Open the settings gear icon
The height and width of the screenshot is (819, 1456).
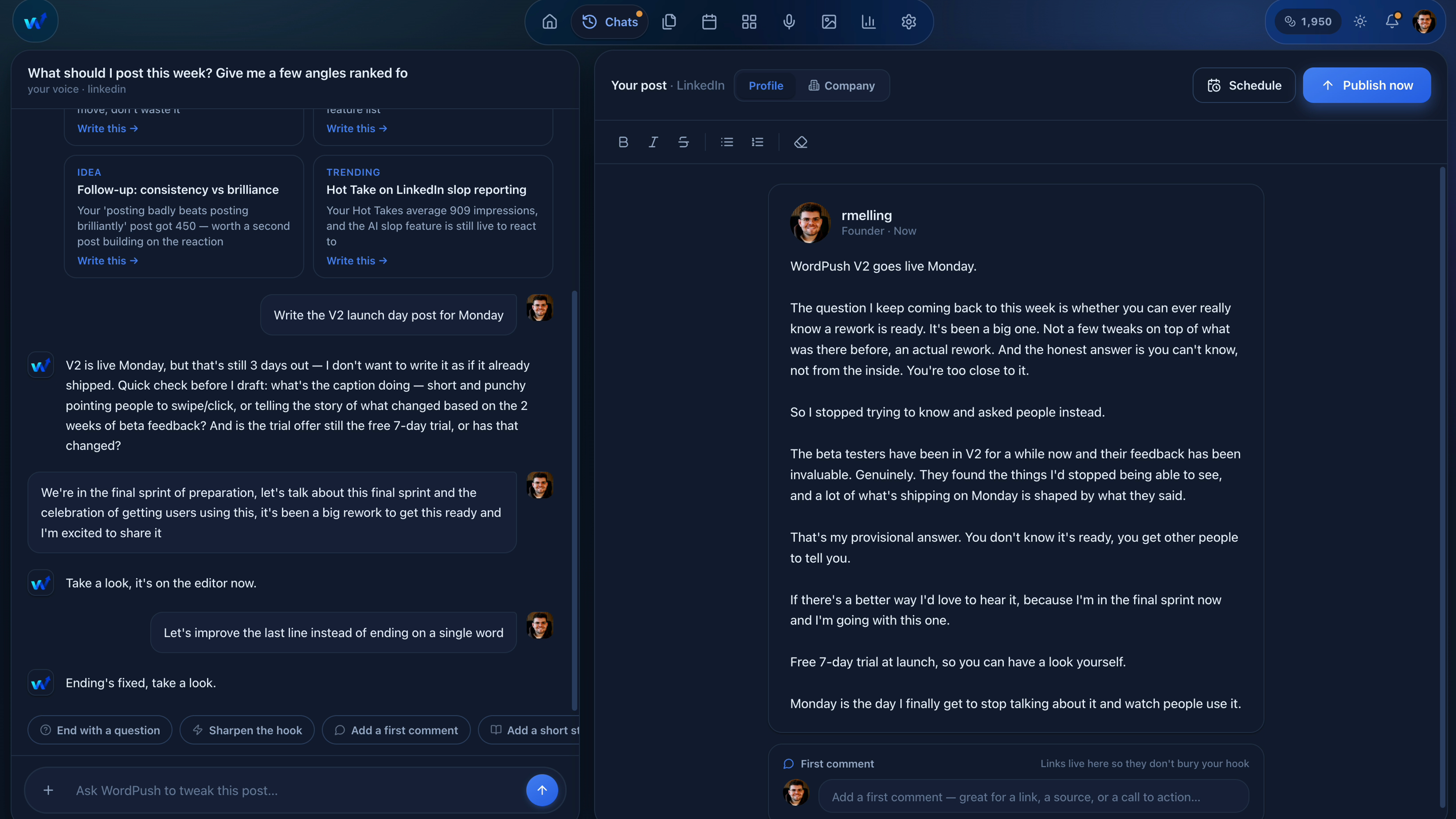[908, 22]
